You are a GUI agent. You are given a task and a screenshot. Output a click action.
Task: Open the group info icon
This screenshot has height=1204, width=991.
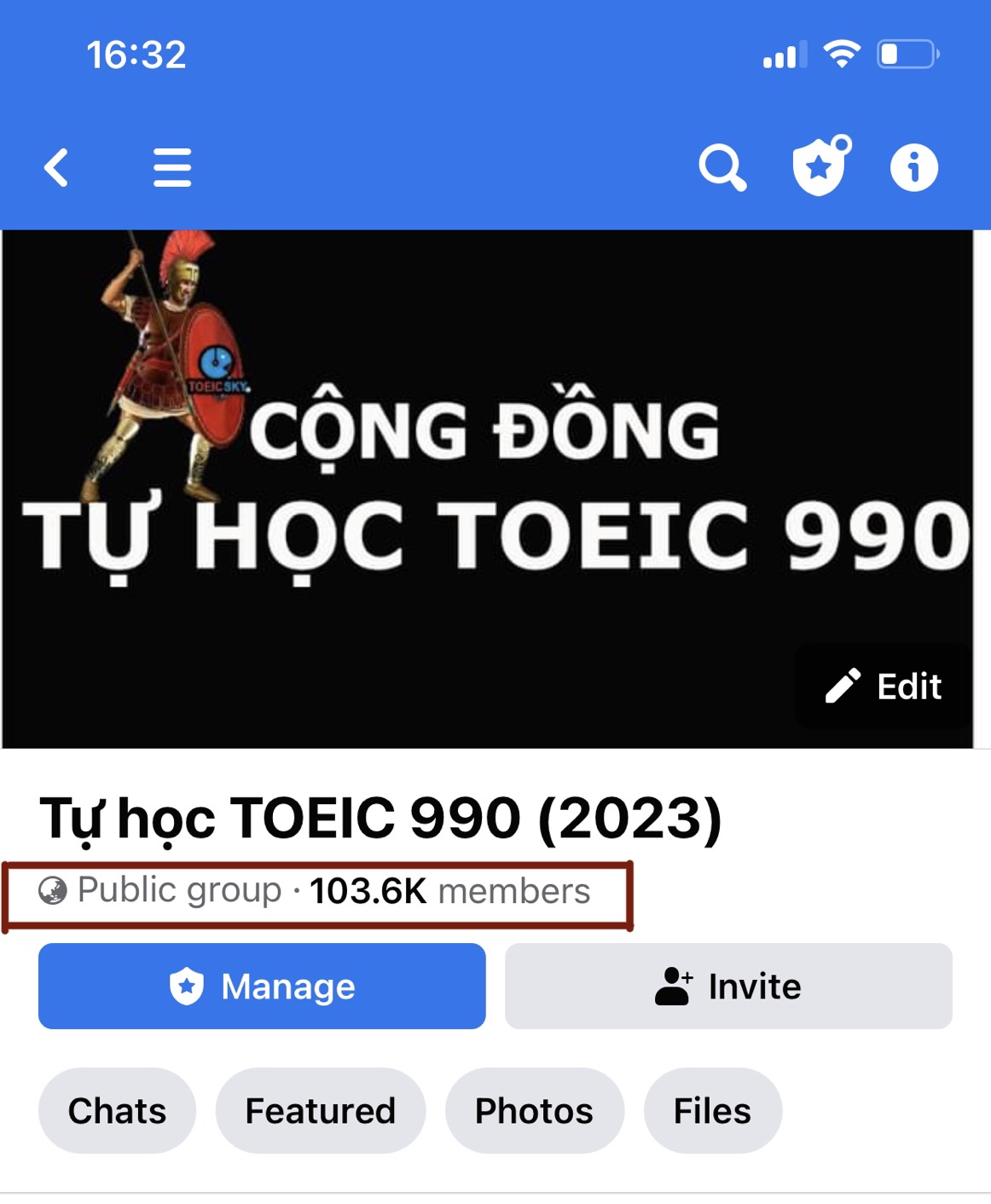[914, 167]
